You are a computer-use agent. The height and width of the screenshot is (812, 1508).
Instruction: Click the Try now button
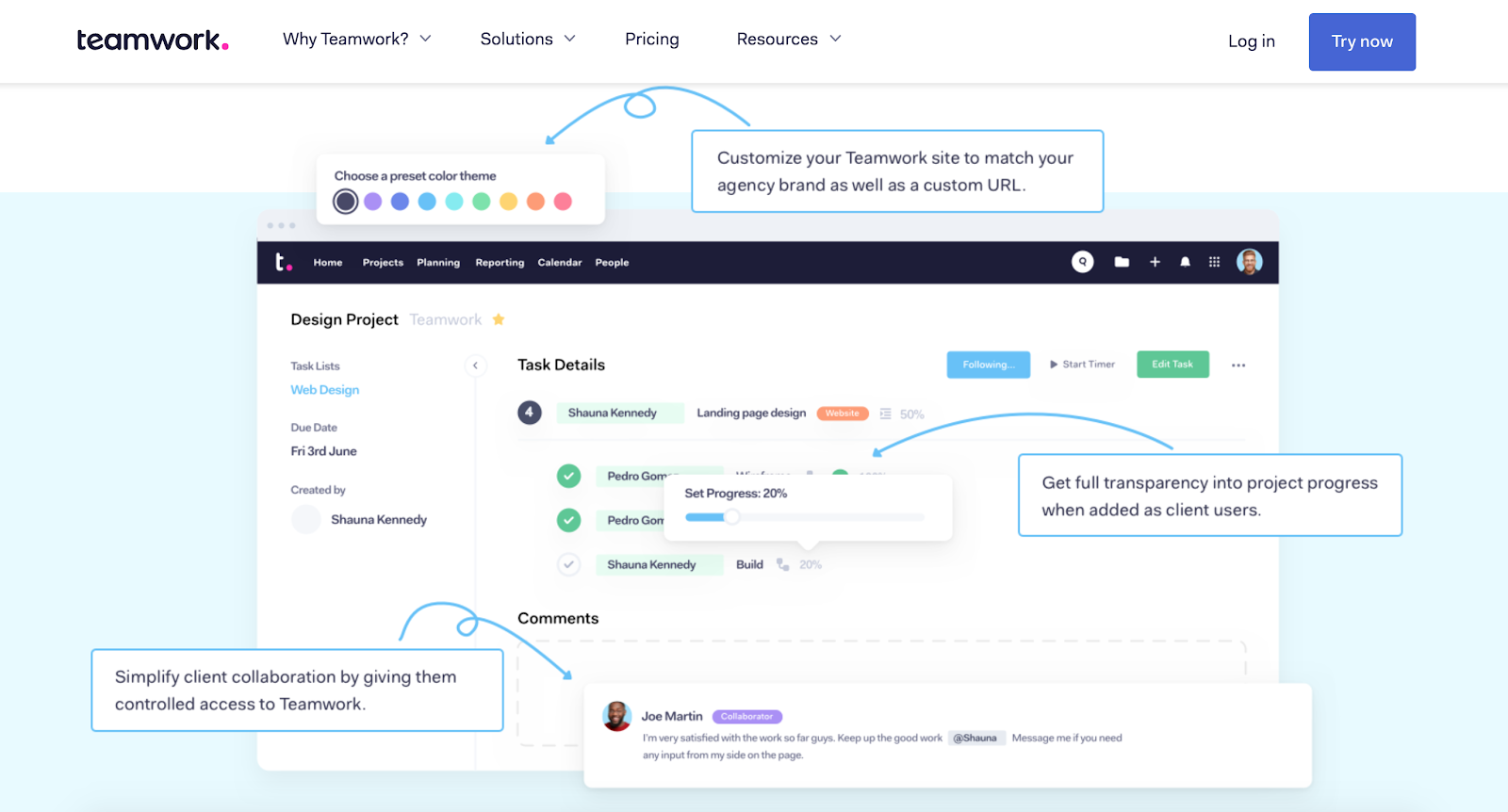tap(1362, 41)
